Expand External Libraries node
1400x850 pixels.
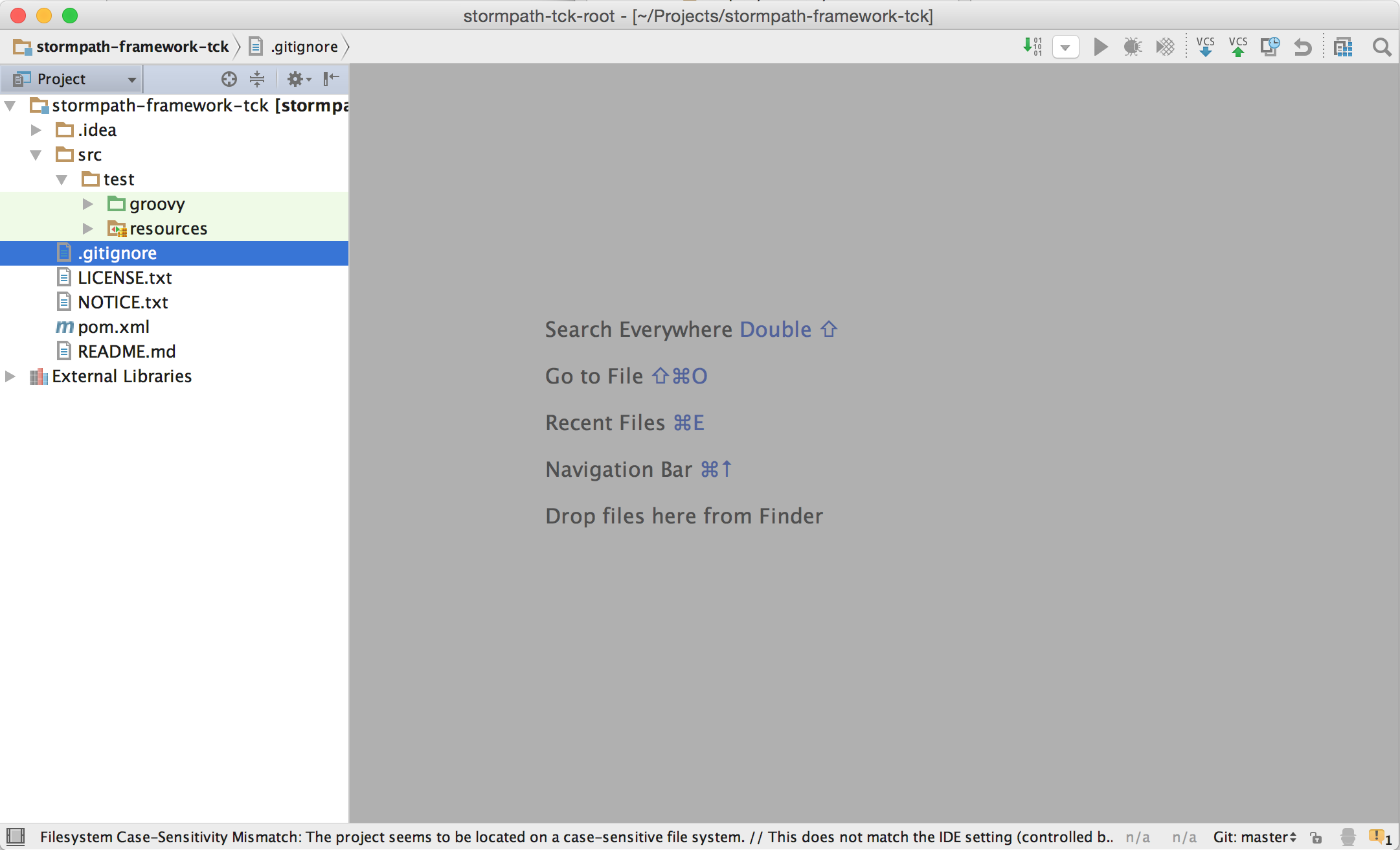click(x=10, y=376)
